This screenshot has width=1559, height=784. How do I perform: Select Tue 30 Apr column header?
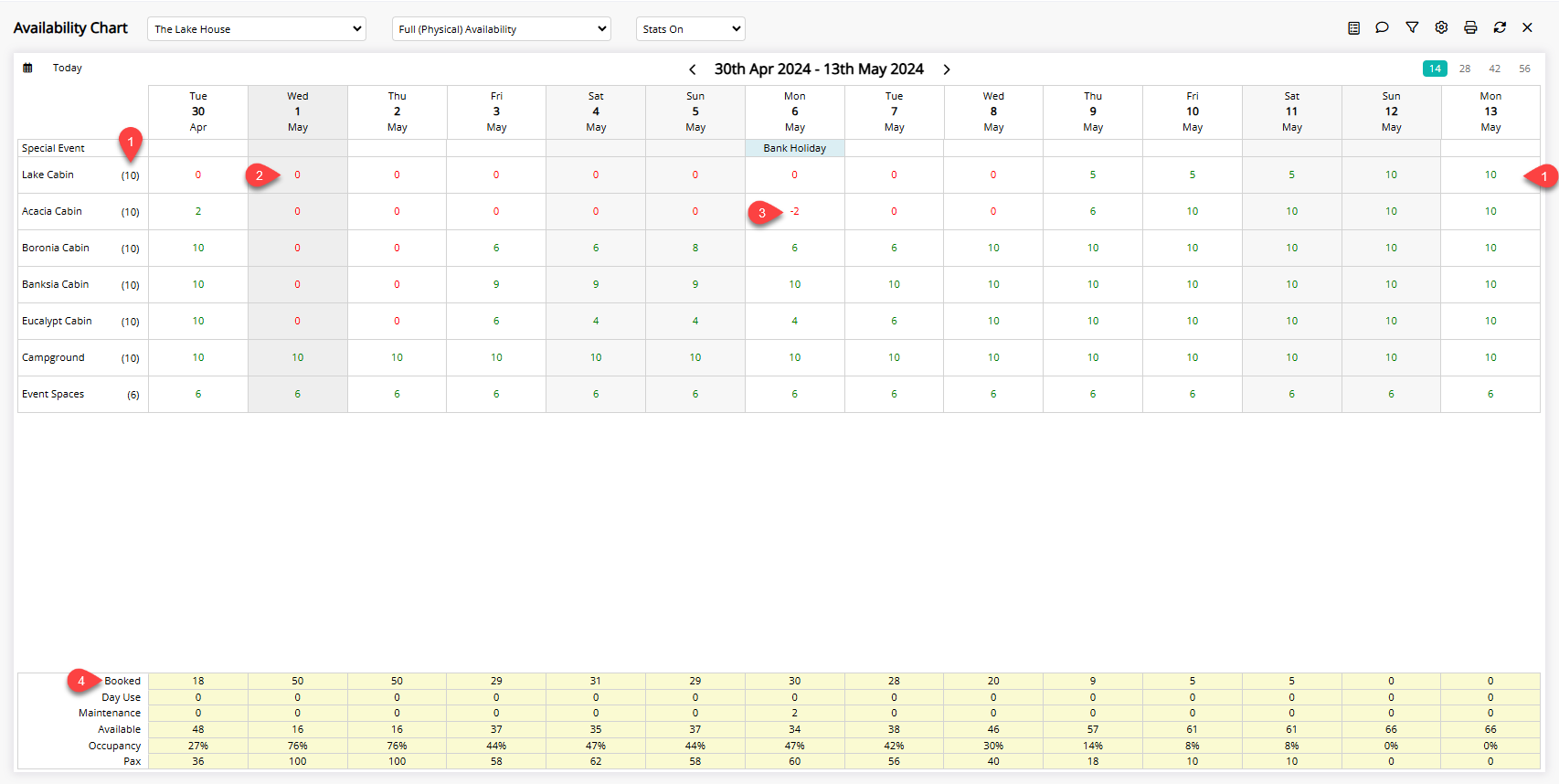[x=198, y=111]
